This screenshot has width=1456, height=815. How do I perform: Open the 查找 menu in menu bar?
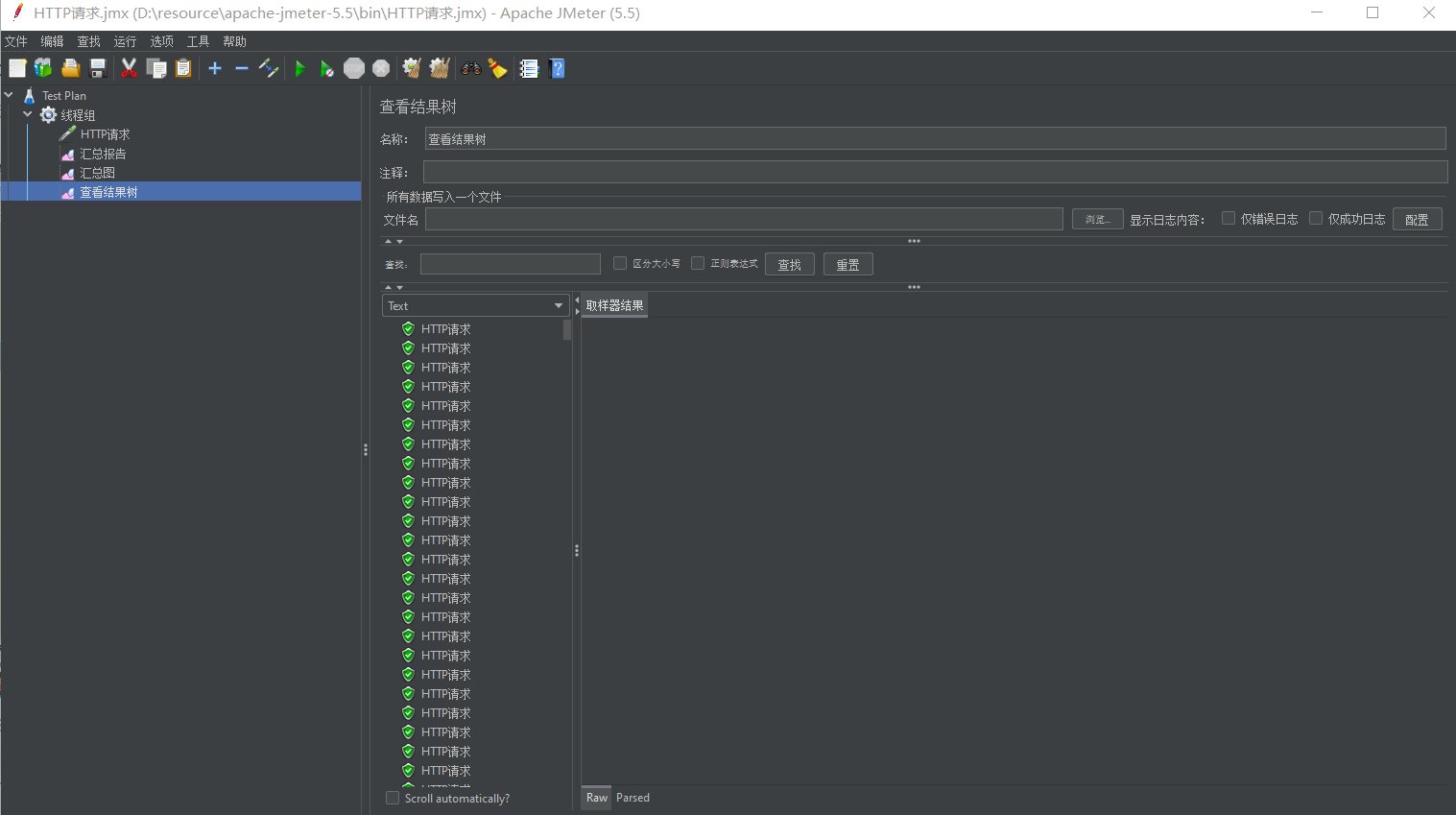[x=88, y=41]
